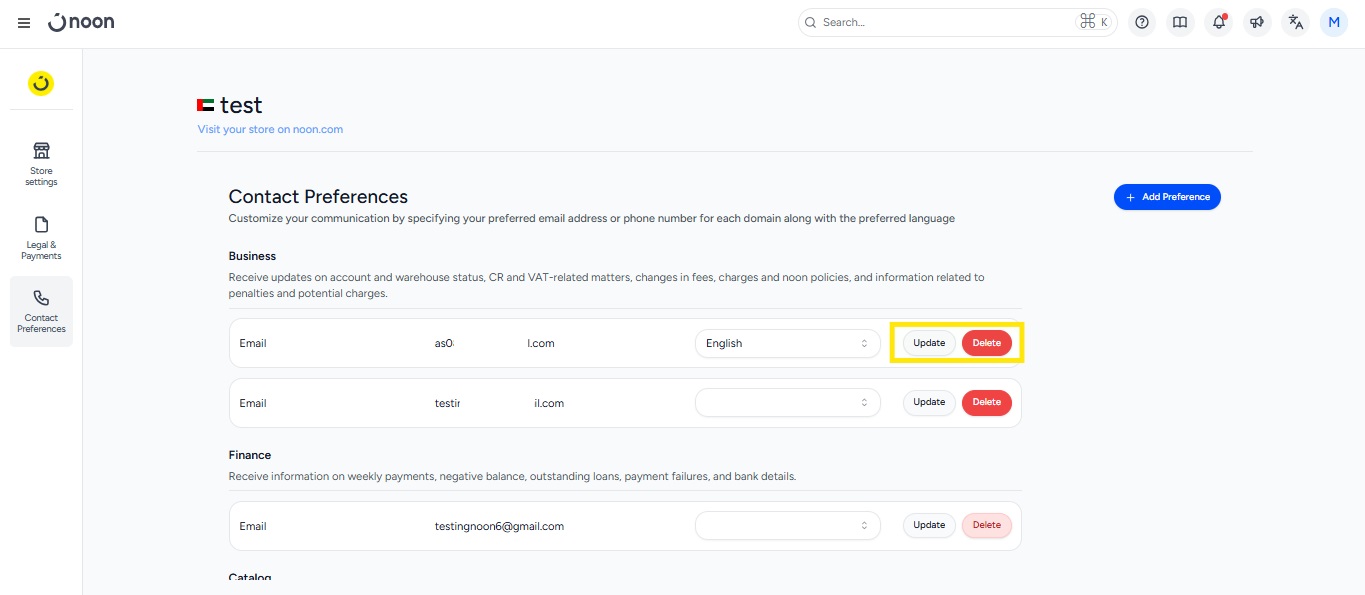This screenshot has height=595, width=1365.
Task: Open language dropdown for Finance email
Action: (787, 526)
